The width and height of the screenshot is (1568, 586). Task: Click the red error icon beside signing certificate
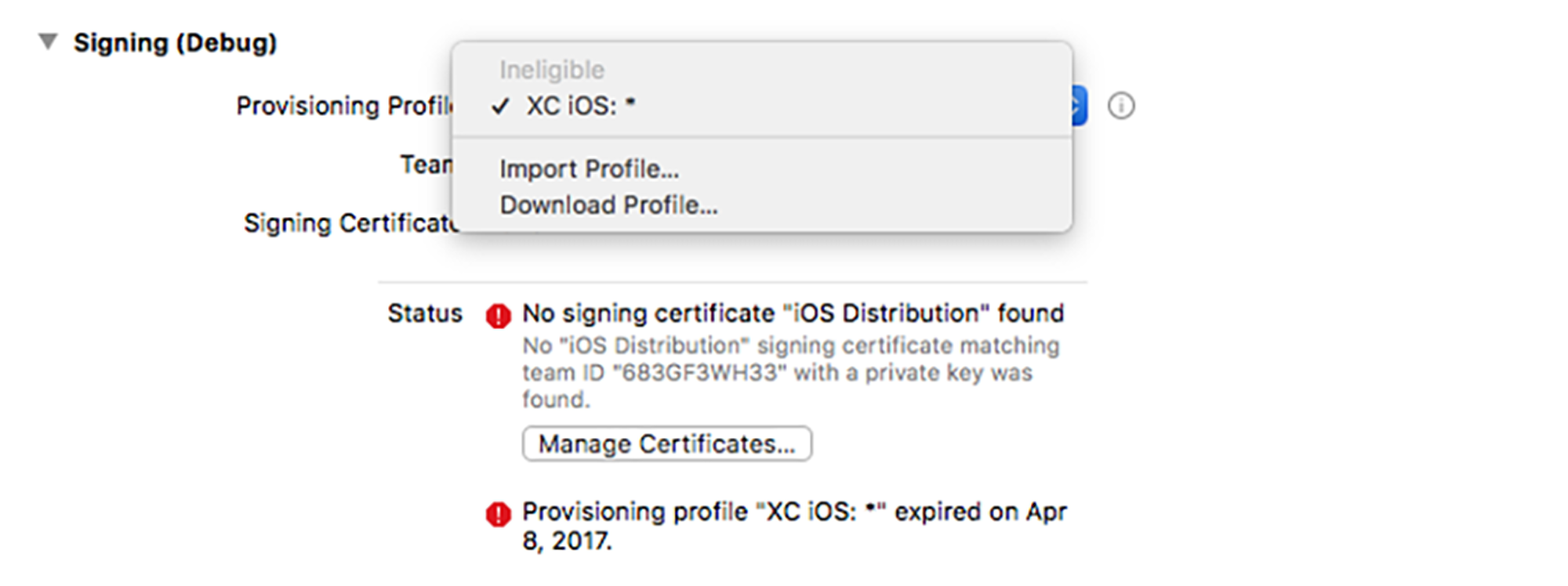(498, 316)
